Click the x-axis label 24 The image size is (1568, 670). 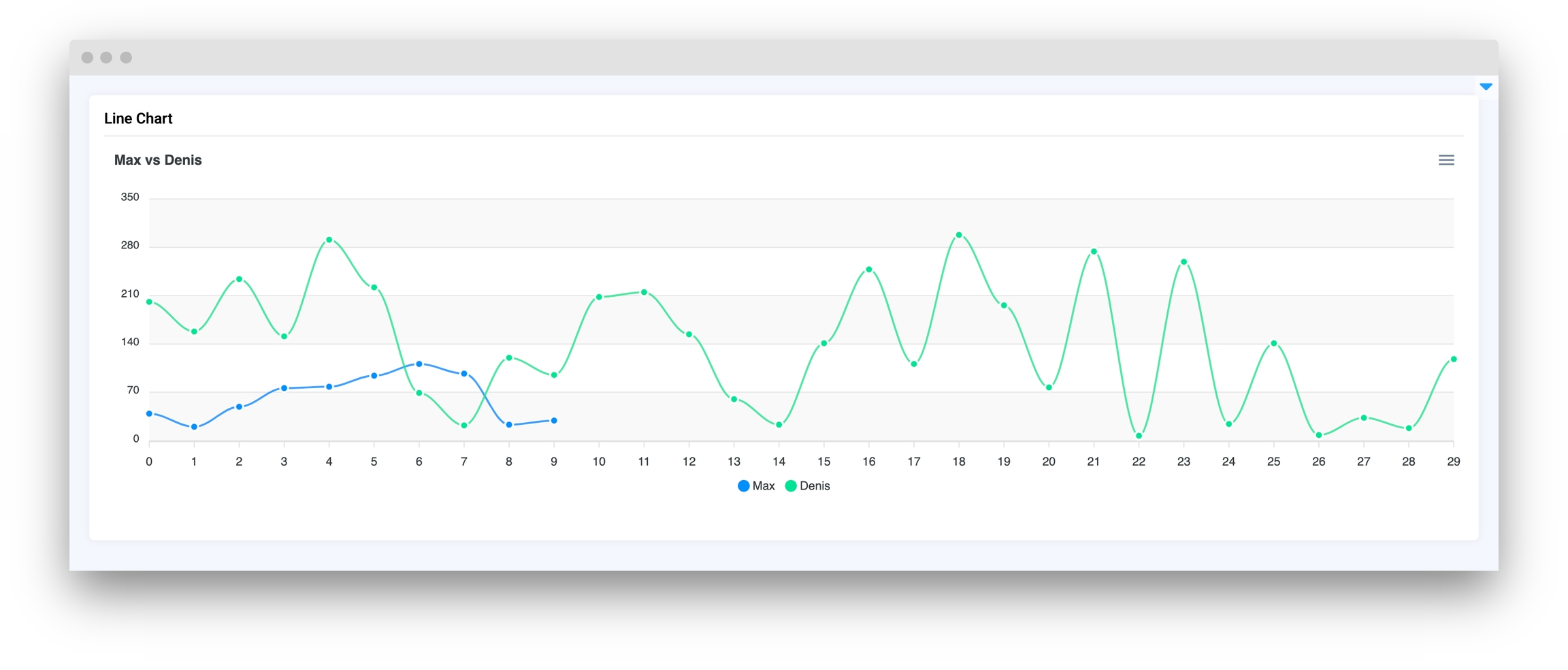1229,462
